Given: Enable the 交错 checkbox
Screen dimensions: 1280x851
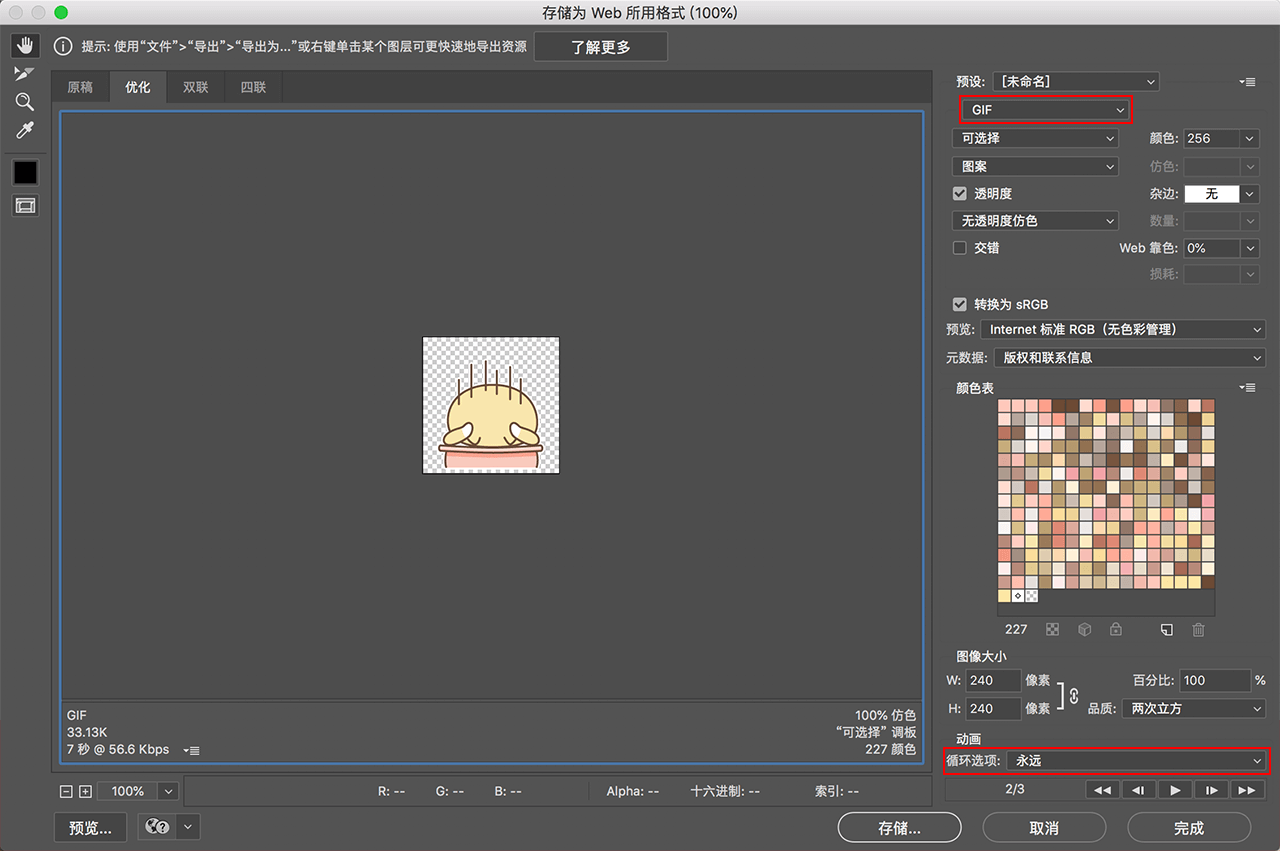Looking at the screenshot, I should tap(960, 248).
